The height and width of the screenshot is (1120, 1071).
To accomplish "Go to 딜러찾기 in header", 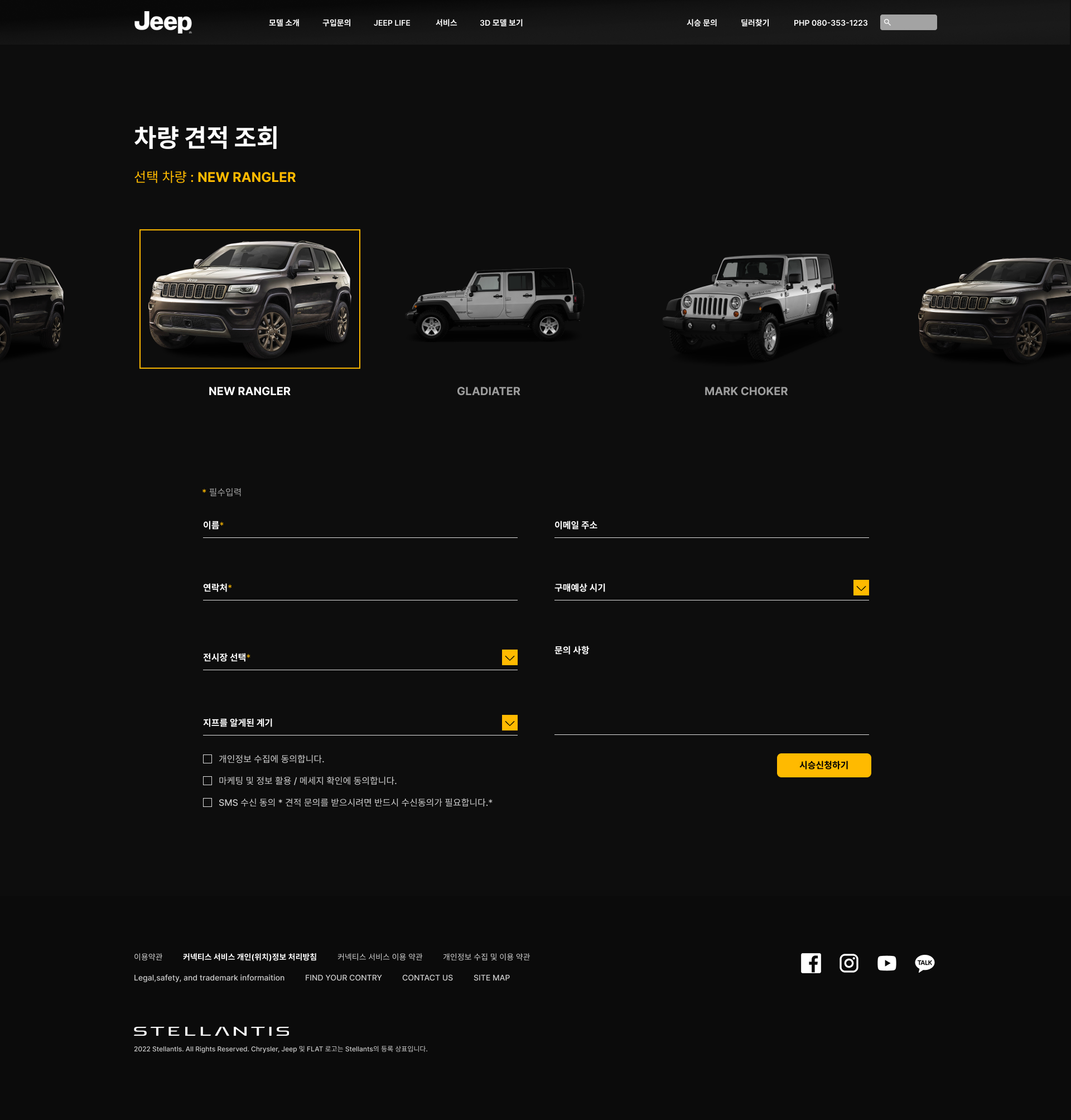I will 755,23.
